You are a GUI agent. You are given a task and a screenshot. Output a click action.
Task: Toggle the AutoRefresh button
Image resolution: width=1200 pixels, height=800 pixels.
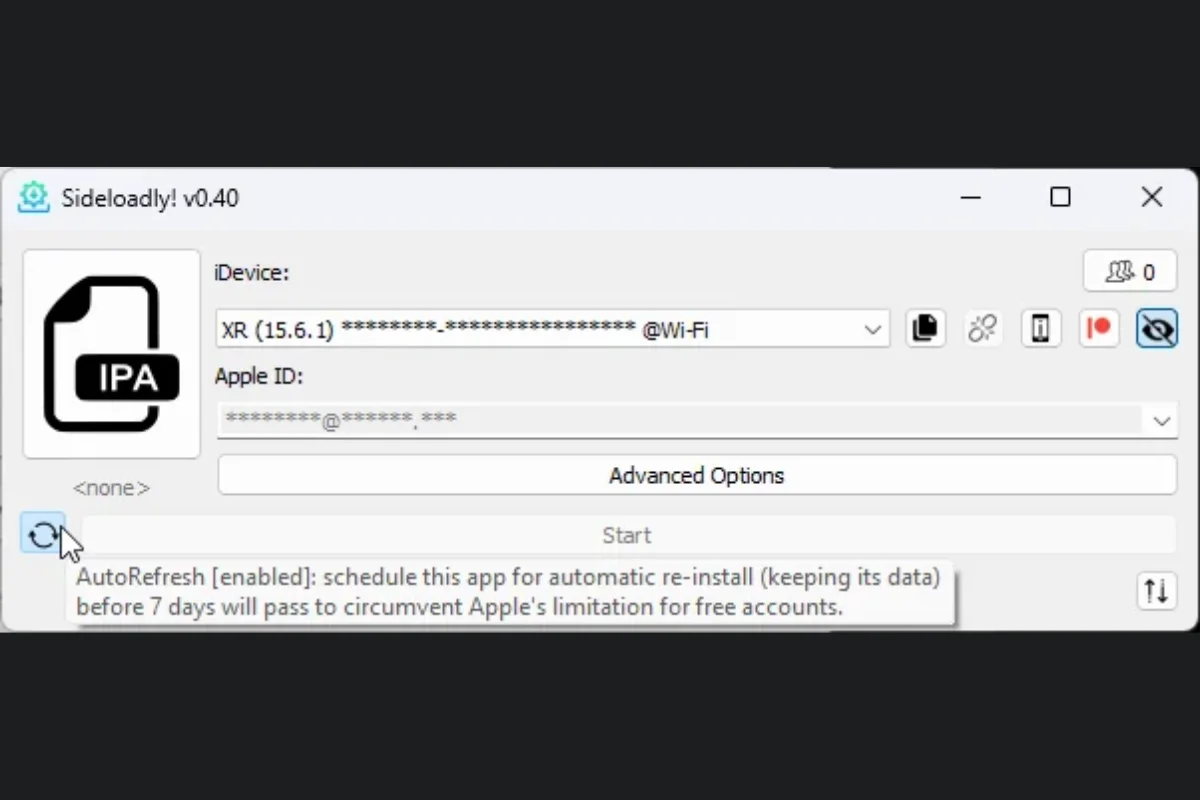43,535
